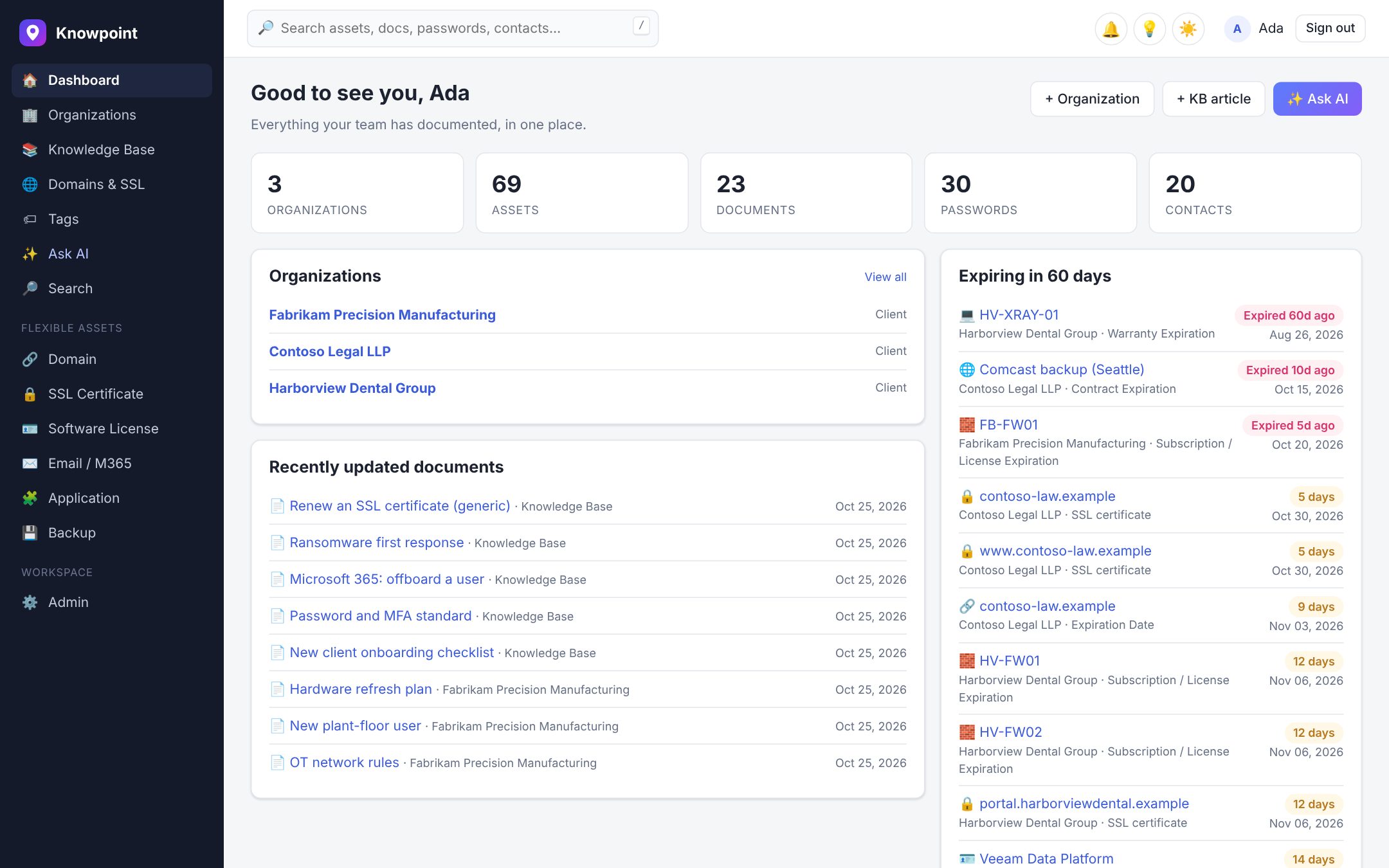Screen dimensions: 1389x868
Task: Click the document icon beside Ransomware first response
Action: [277, 543]
